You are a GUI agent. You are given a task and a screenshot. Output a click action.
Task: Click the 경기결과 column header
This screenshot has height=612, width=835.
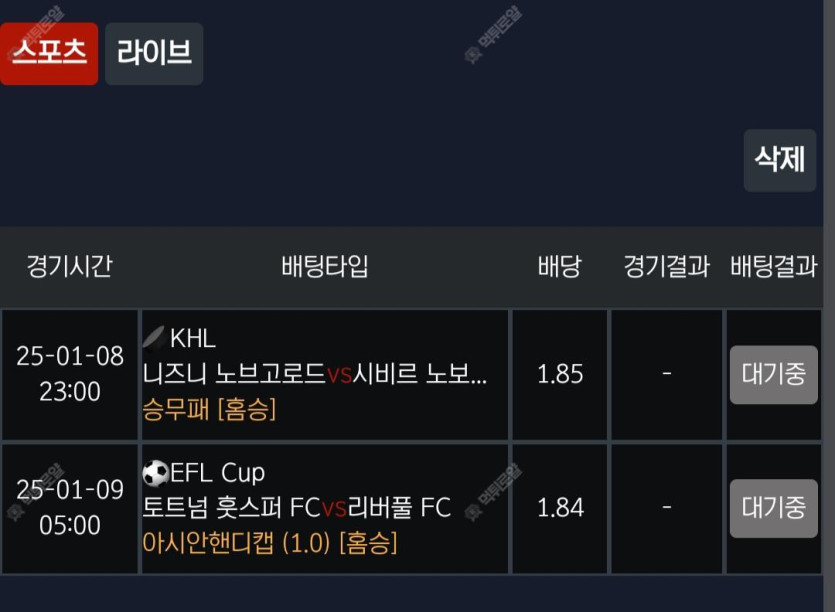(666, 267)
